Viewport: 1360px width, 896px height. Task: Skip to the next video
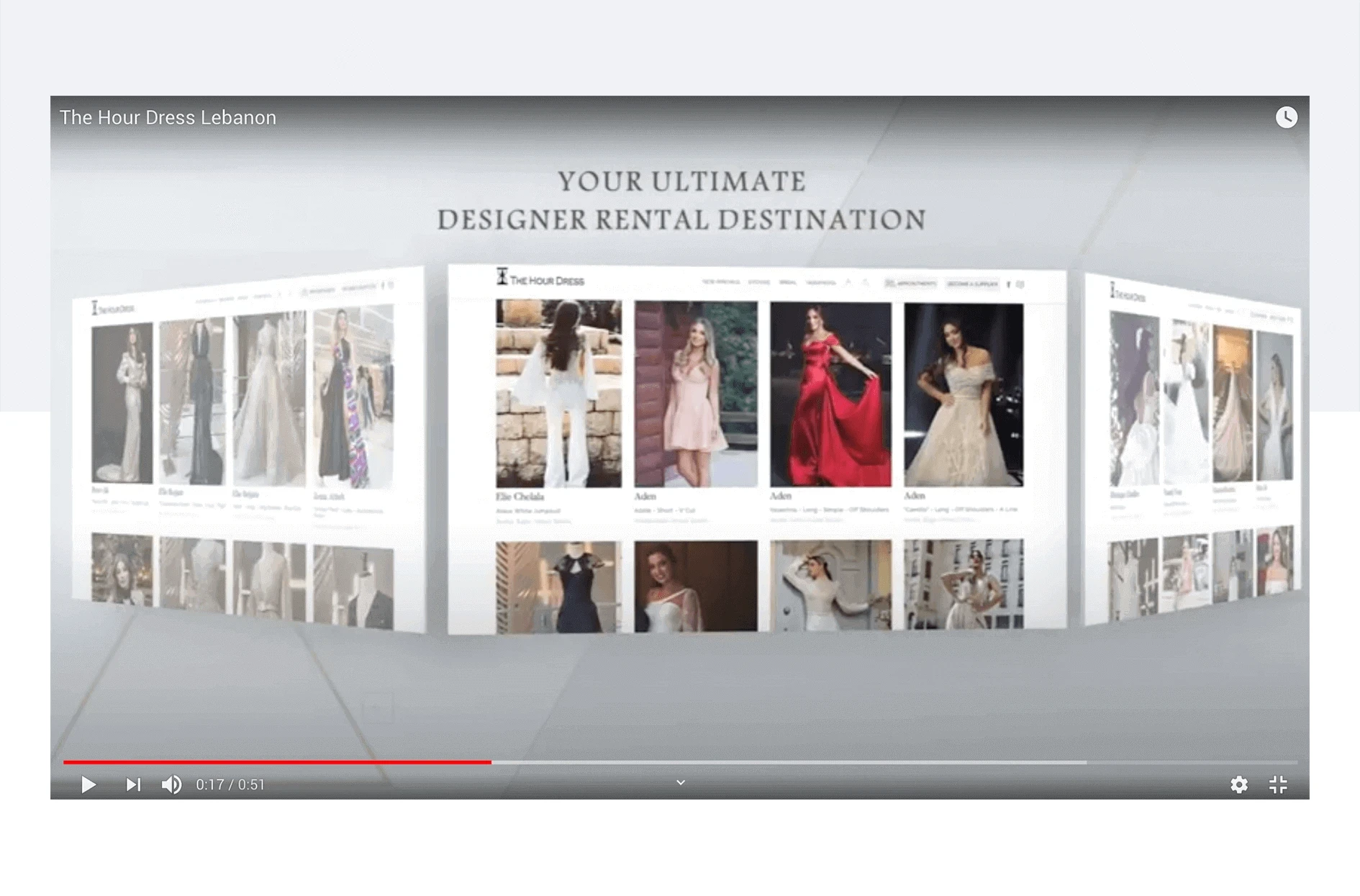point(133,784)
